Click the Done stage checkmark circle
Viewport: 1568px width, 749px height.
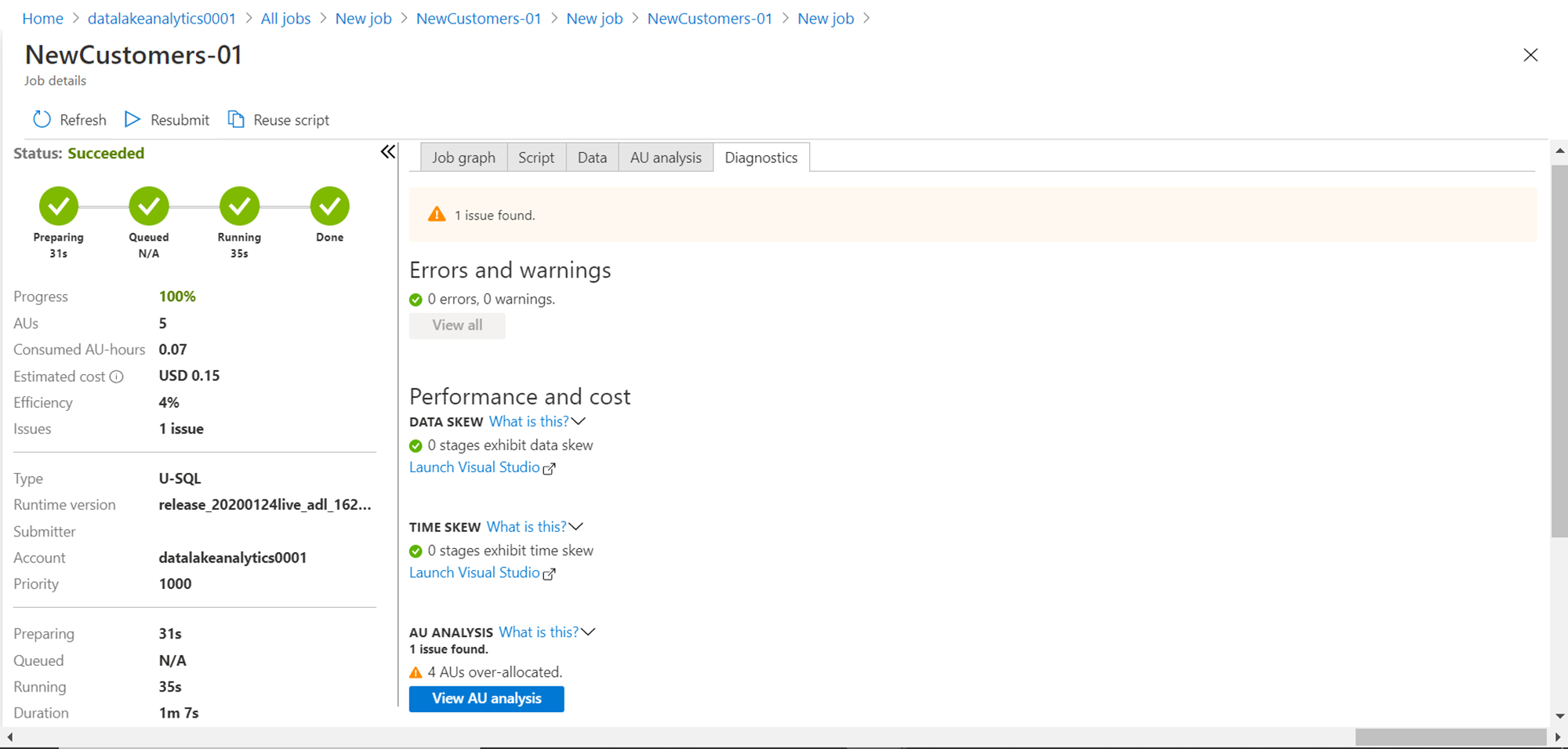coord(330,206)
